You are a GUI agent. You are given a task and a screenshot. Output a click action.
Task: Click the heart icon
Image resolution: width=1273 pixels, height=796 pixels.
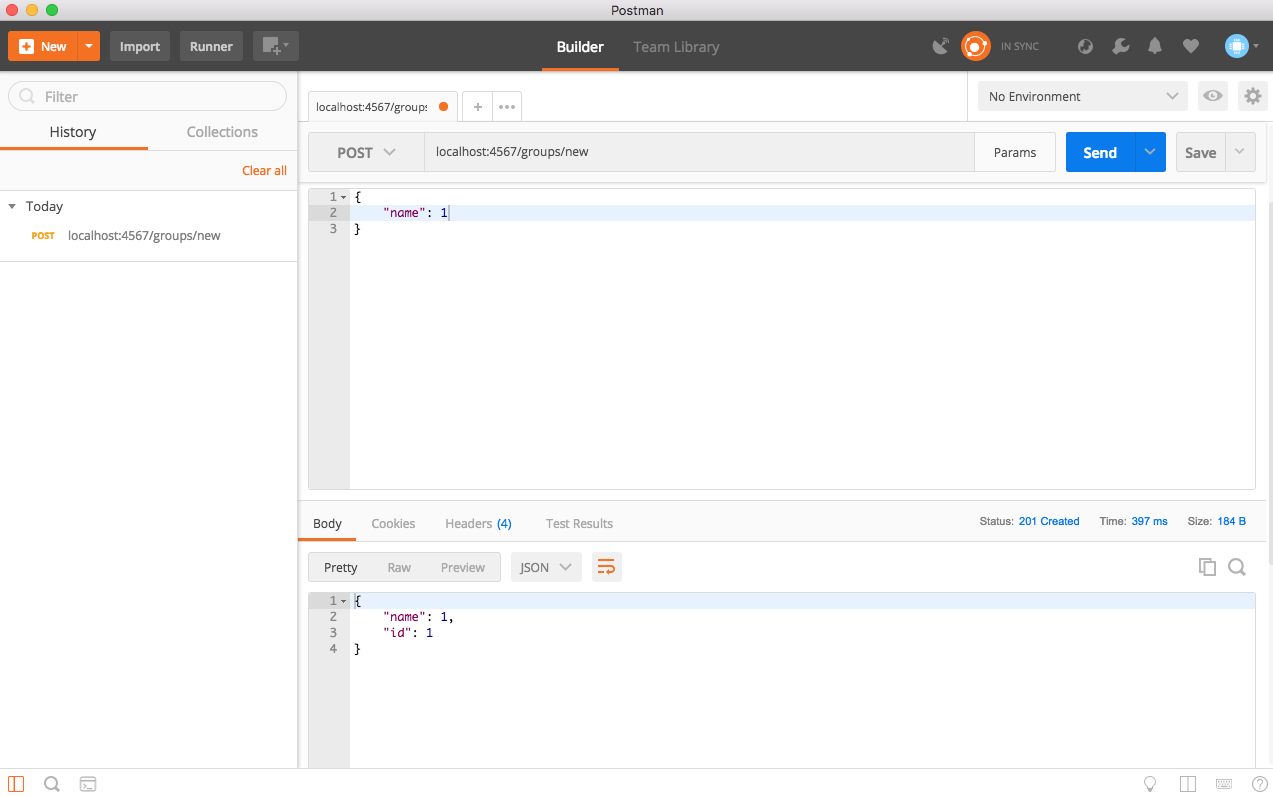[1190, 46]
